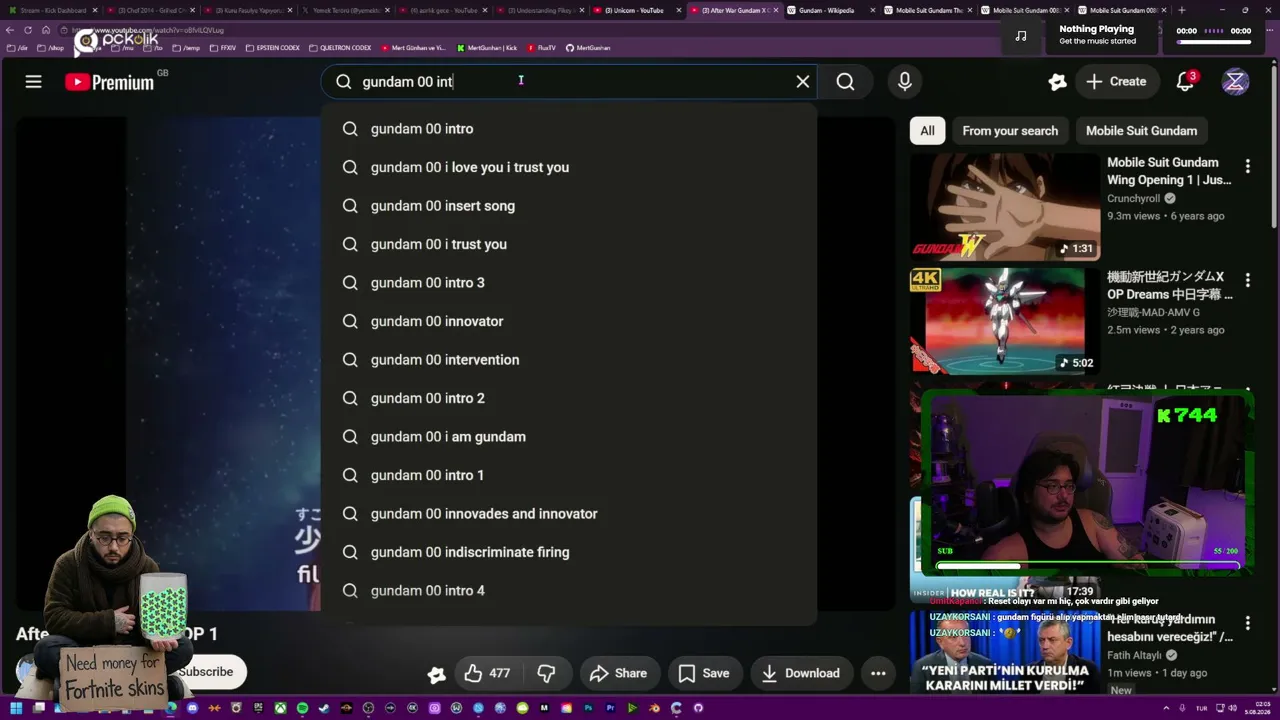Open the account avatar menu
1280x720 pixels.
coord(1235,82)
